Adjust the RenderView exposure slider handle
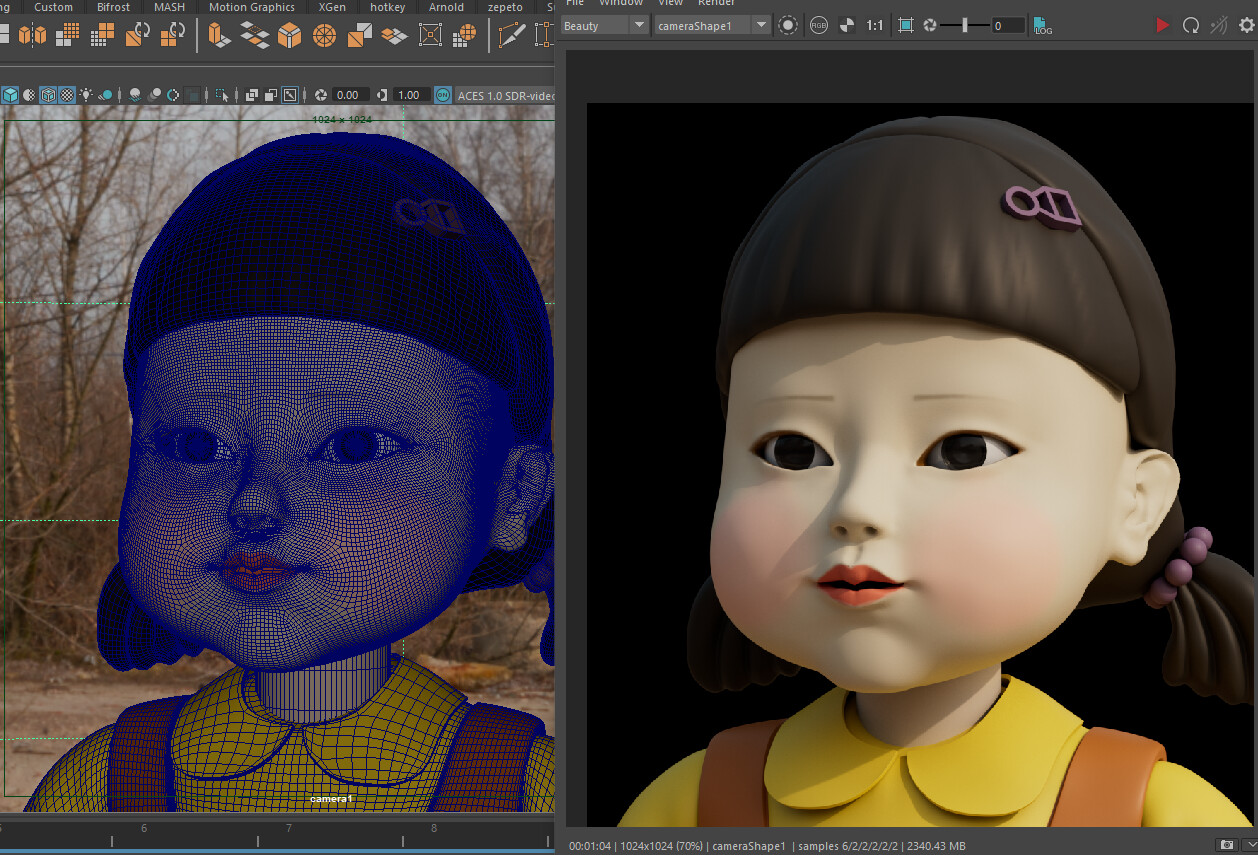The height and width of the screenshot is (855, 1258). point(965,25)
